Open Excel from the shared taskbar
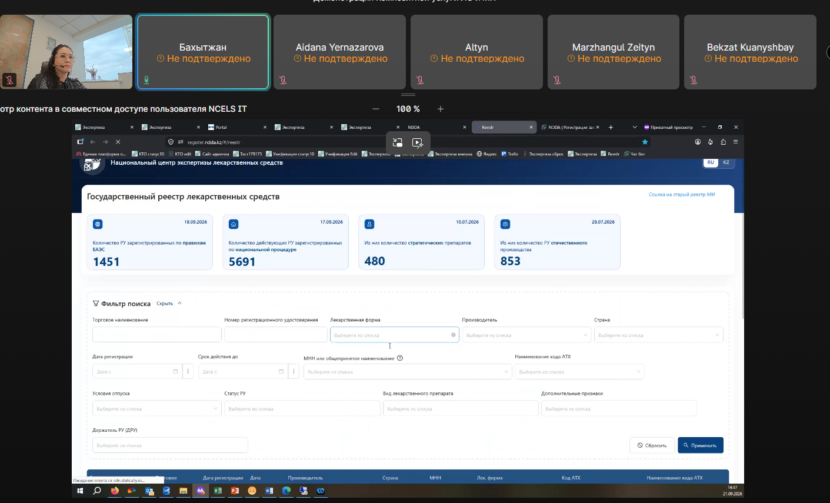The width and height of the screenshot is (830, 503). pos(218,491)
